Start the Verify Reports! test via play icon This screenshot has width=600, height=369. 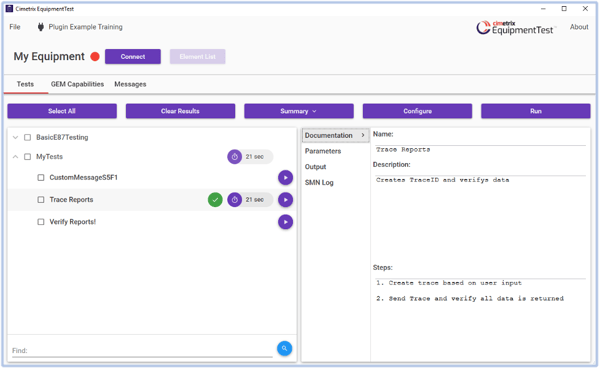(x=285, y=222)
